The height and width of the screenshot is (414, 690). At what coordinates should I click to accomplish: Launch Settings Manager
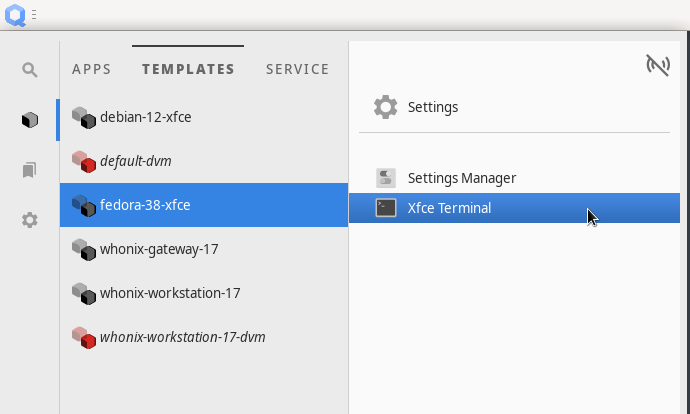[x=461, y=178]
